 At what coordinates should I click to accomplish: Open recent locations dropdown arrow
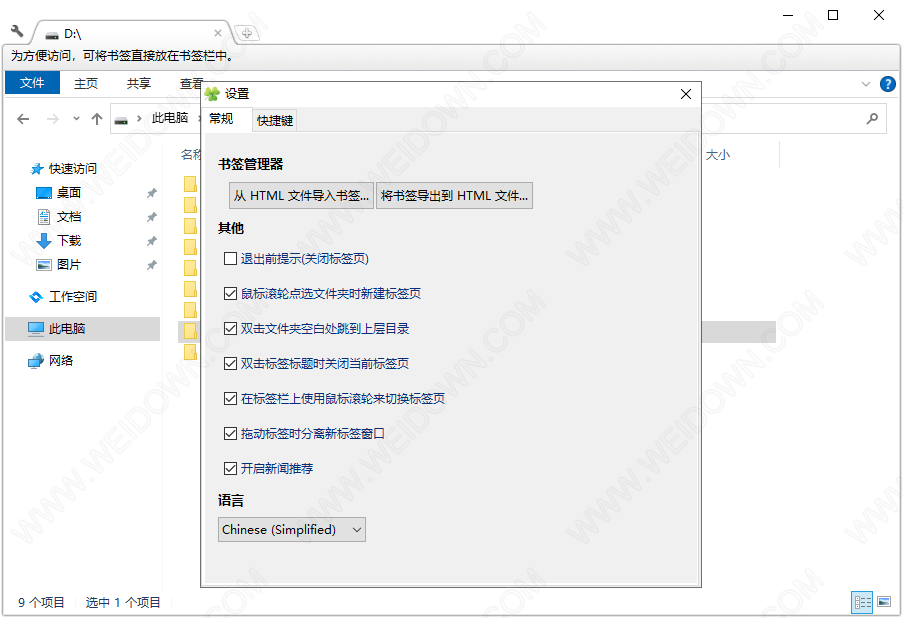(x=76, y=119)
